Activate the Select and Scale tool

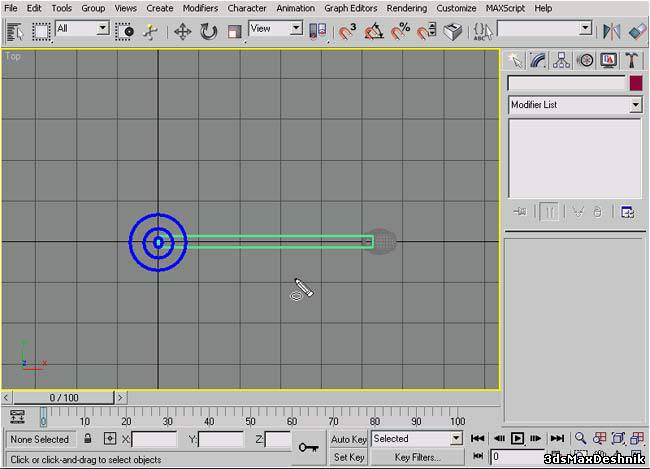point(234,32)
